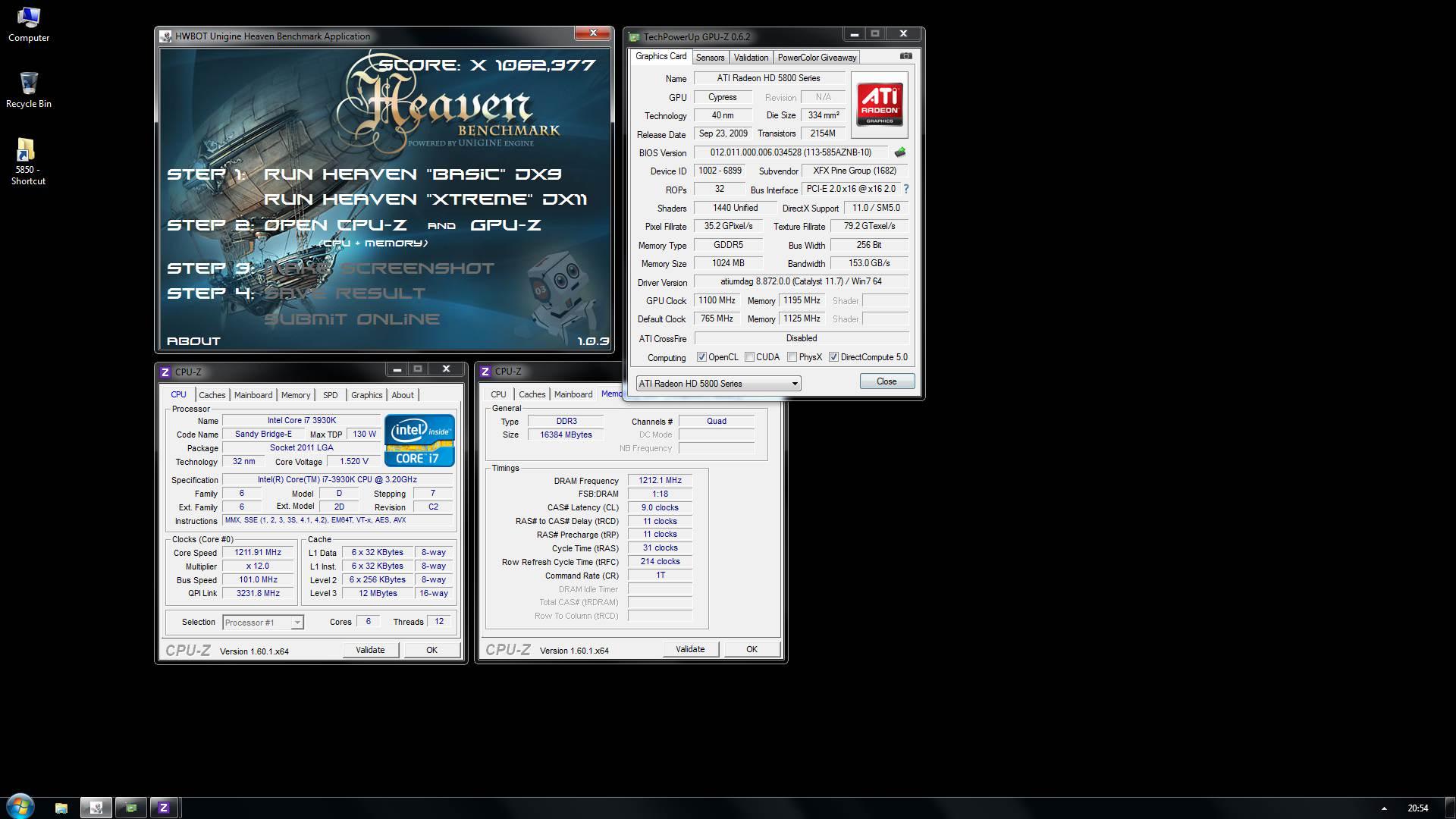Viewport: 1456px width, 819px height.
Task: Toggle the DirectCompute 5.0 checkbox
Action: [x=833, y=357]
